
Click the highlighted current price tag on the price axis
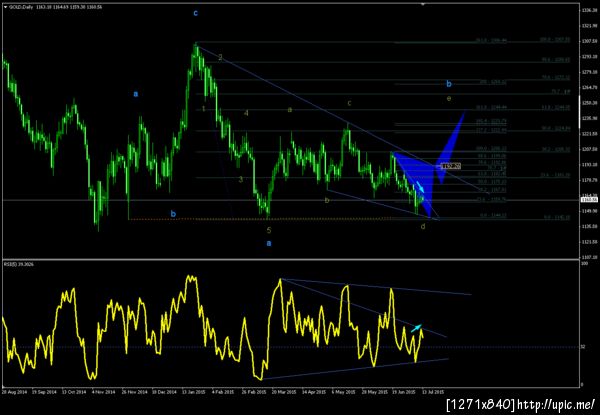click(587, 200)
